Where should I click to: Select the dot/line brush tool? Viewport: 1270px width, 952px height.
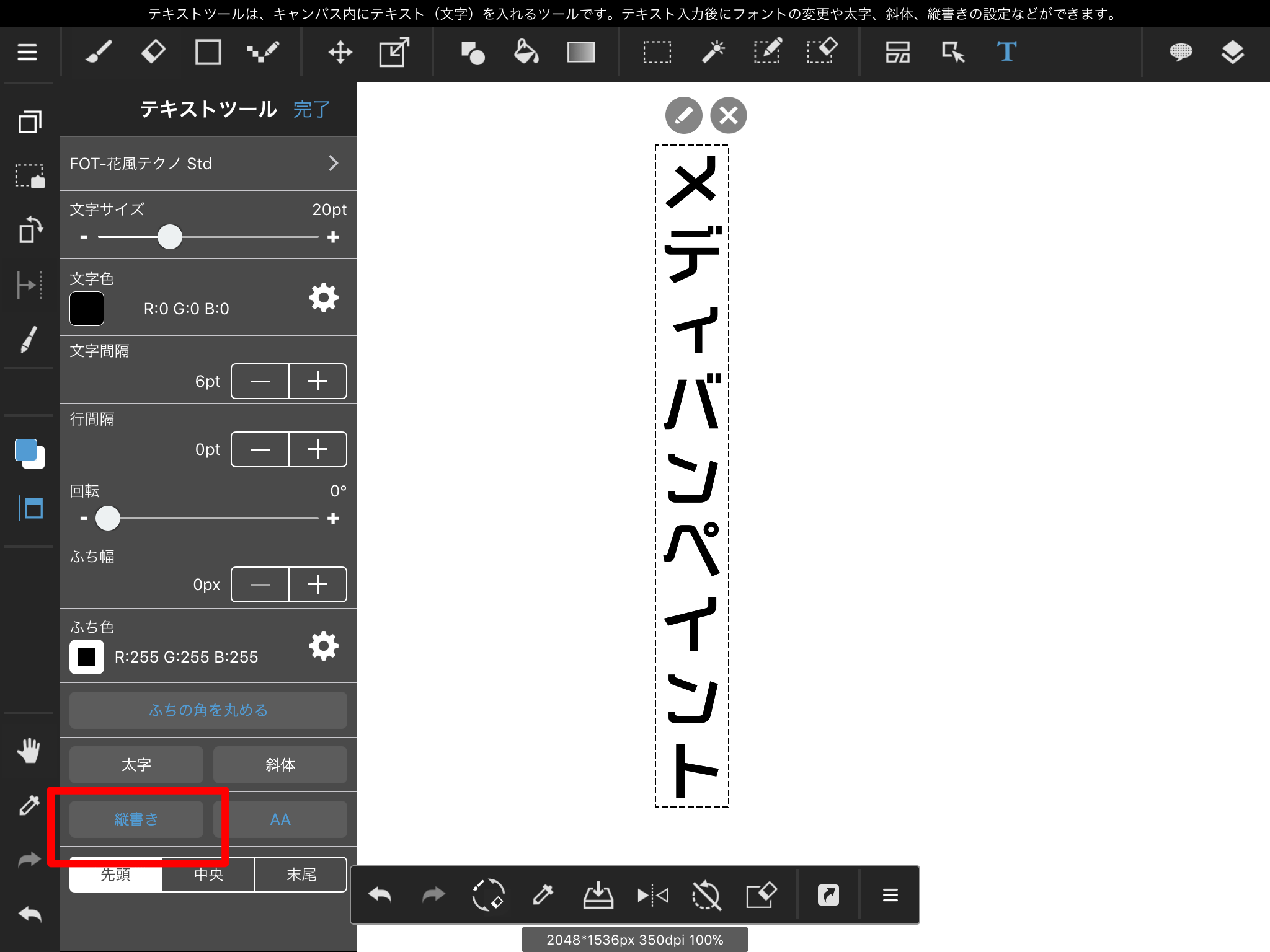[263, 52]
